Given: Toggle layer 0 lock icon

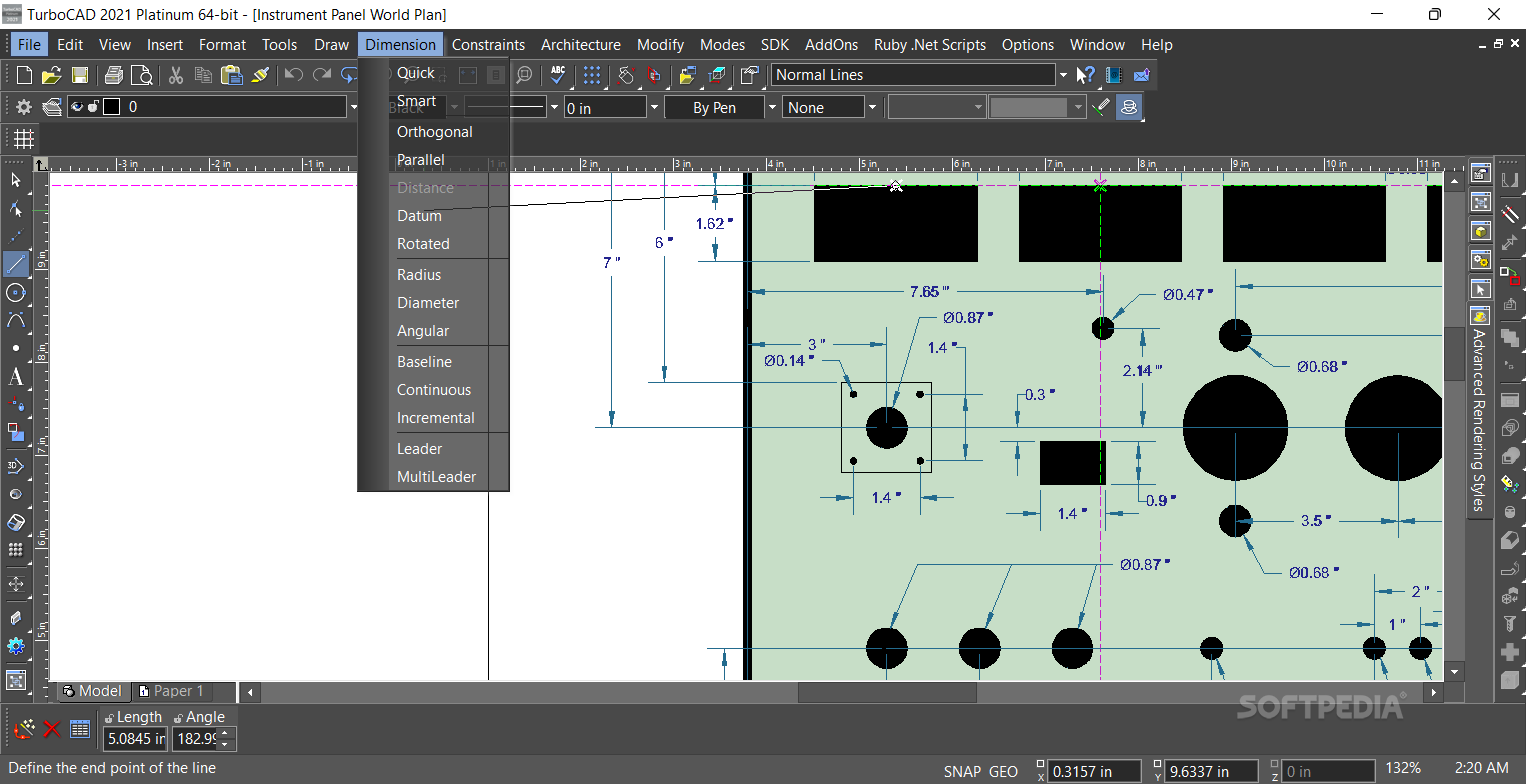Looking at the screenshot, I should [x=93, y=107].
